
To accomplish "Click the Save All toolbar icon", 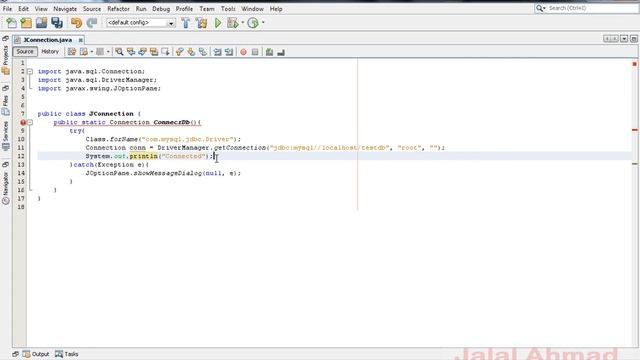I will point(57,23).
